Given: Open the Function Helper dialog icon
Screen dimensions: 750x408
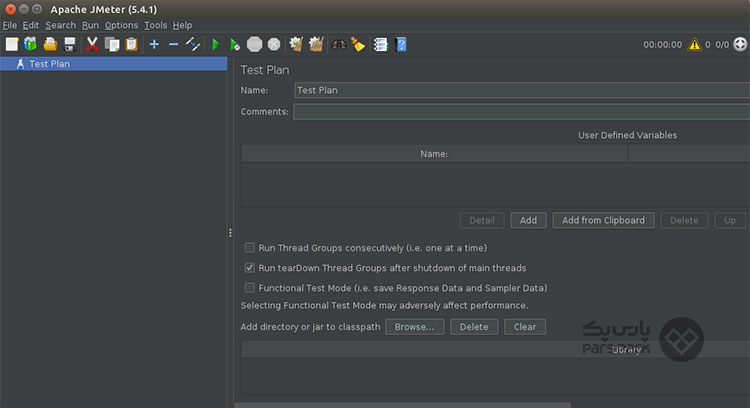Looking at the screenshot, I should tap(381, 44).
